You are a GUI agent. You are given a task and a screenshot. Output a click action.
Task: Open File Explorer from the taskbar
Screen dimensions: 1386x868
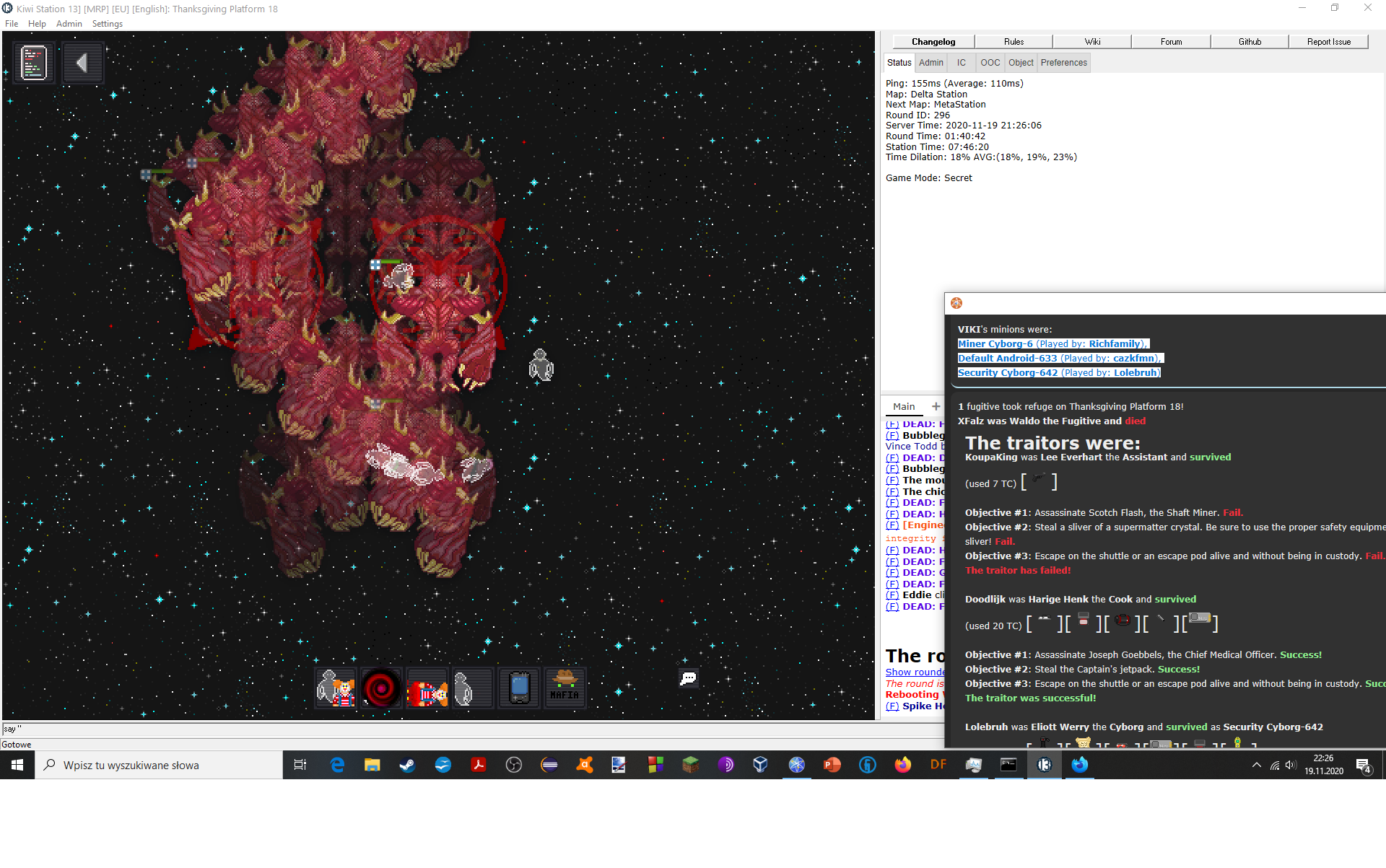pyautogui.click(x=372, y=765)
